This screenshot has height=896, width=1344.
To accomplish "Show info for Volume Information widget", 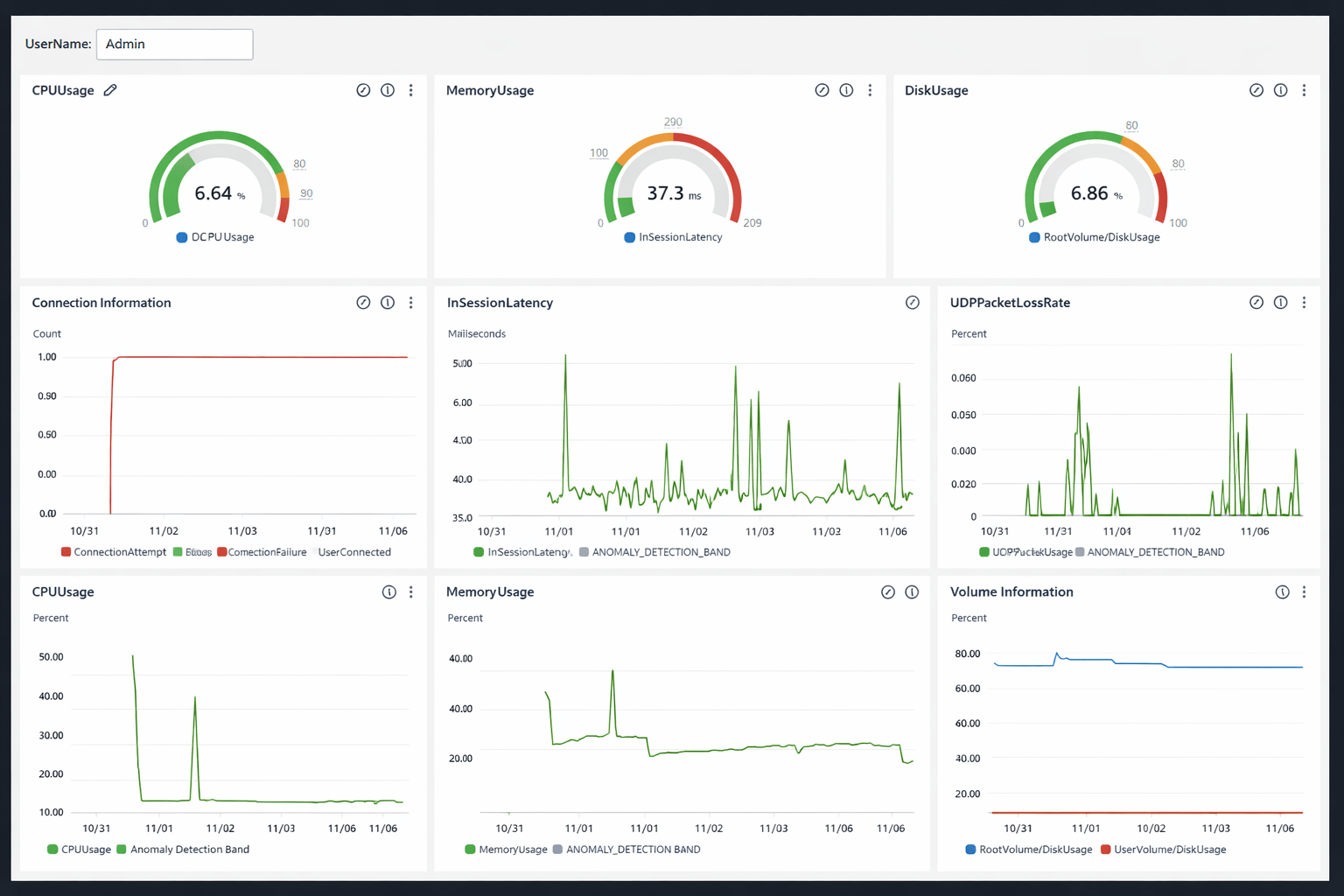I will point(1283,592).
